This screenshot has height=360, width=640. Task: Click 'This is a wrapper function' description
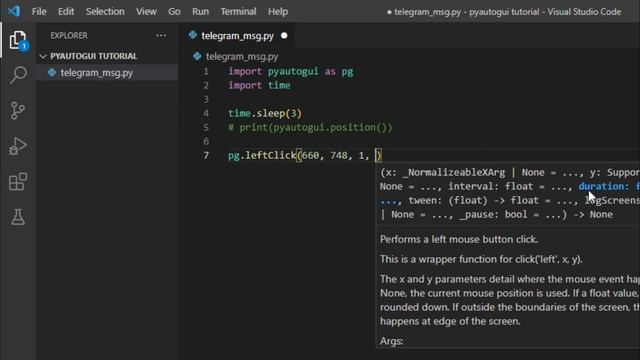click(481, 259)
